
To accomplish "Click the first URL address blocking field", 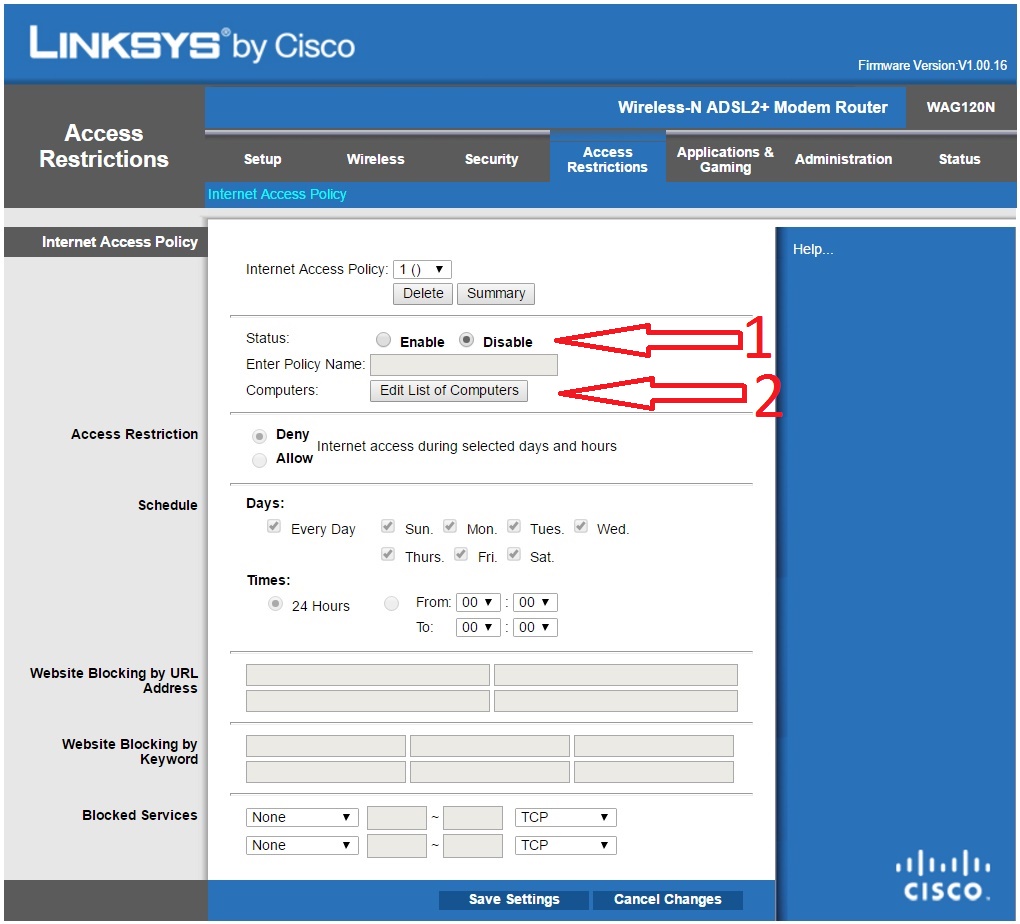I will (x=368, y=675).
